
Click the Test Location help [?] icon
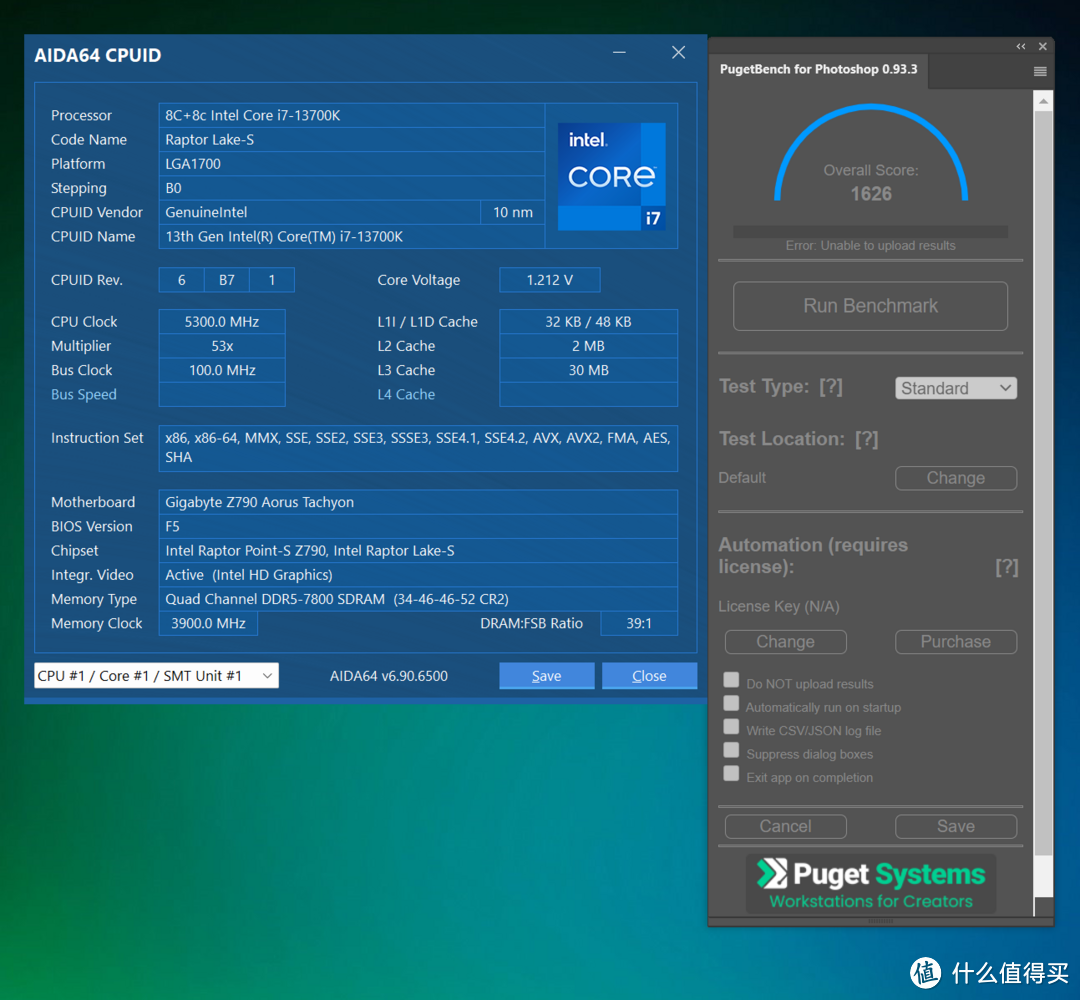click(866, 439)
